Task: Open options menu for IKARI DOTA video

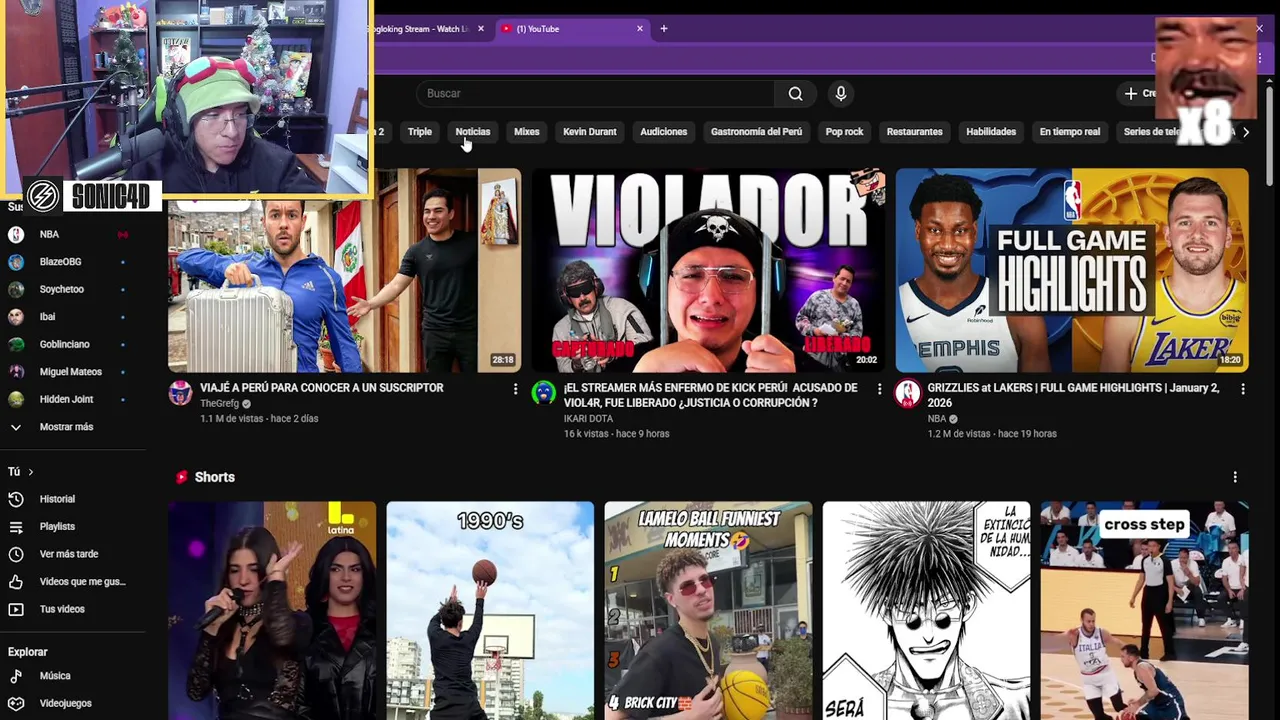Action: 879,389
